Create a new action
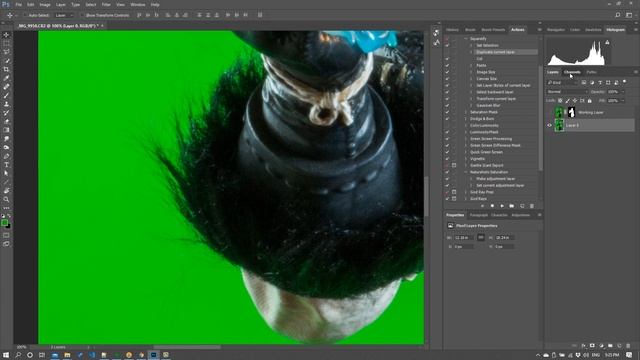This screenshot has width=640, height=360. point(522,206)
